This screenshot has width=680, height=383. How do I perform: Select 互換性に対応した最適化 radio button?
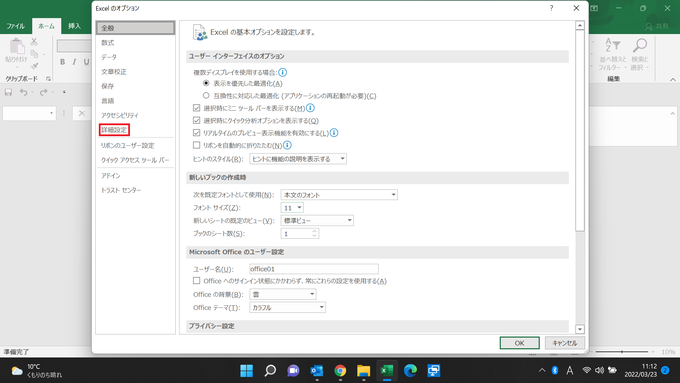[206, 95]
